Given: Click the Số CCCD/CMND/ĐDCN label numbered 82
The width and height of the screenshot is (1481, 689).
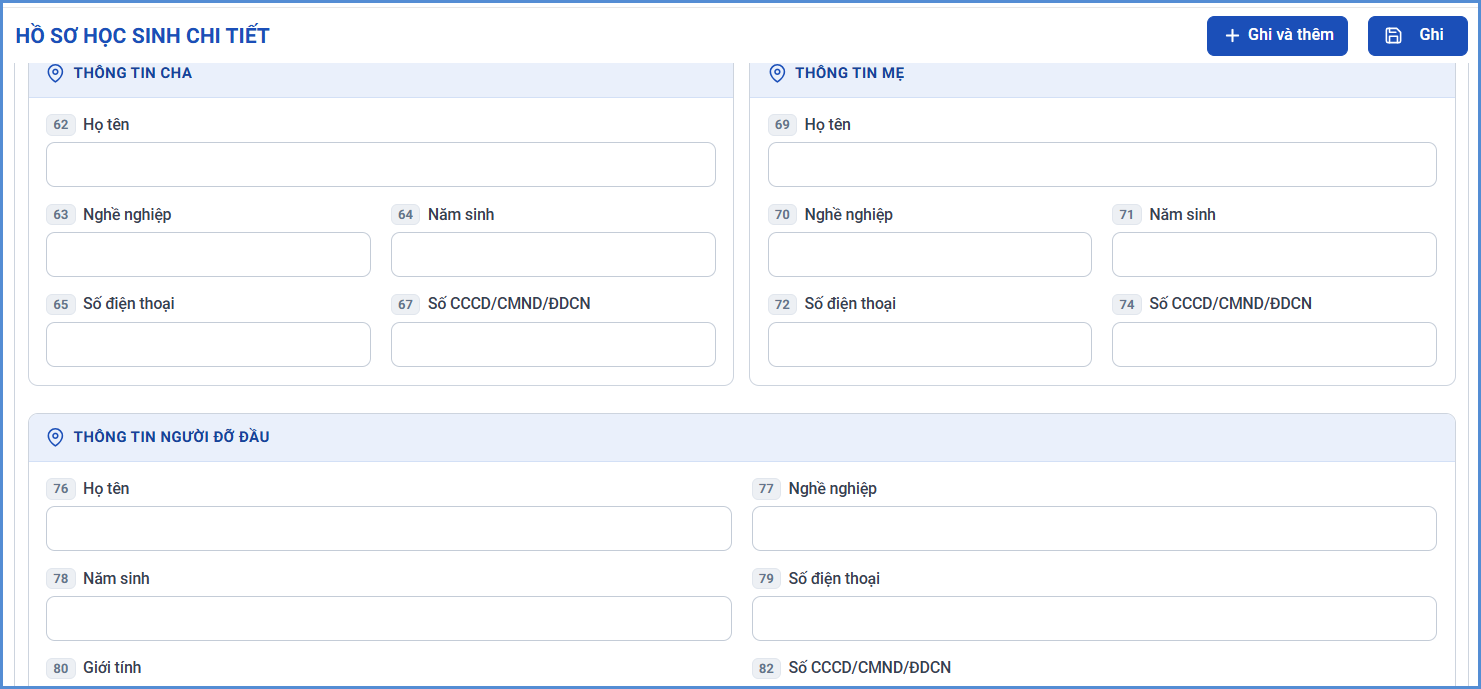Looking at the screenshot, I should point(870,667).
